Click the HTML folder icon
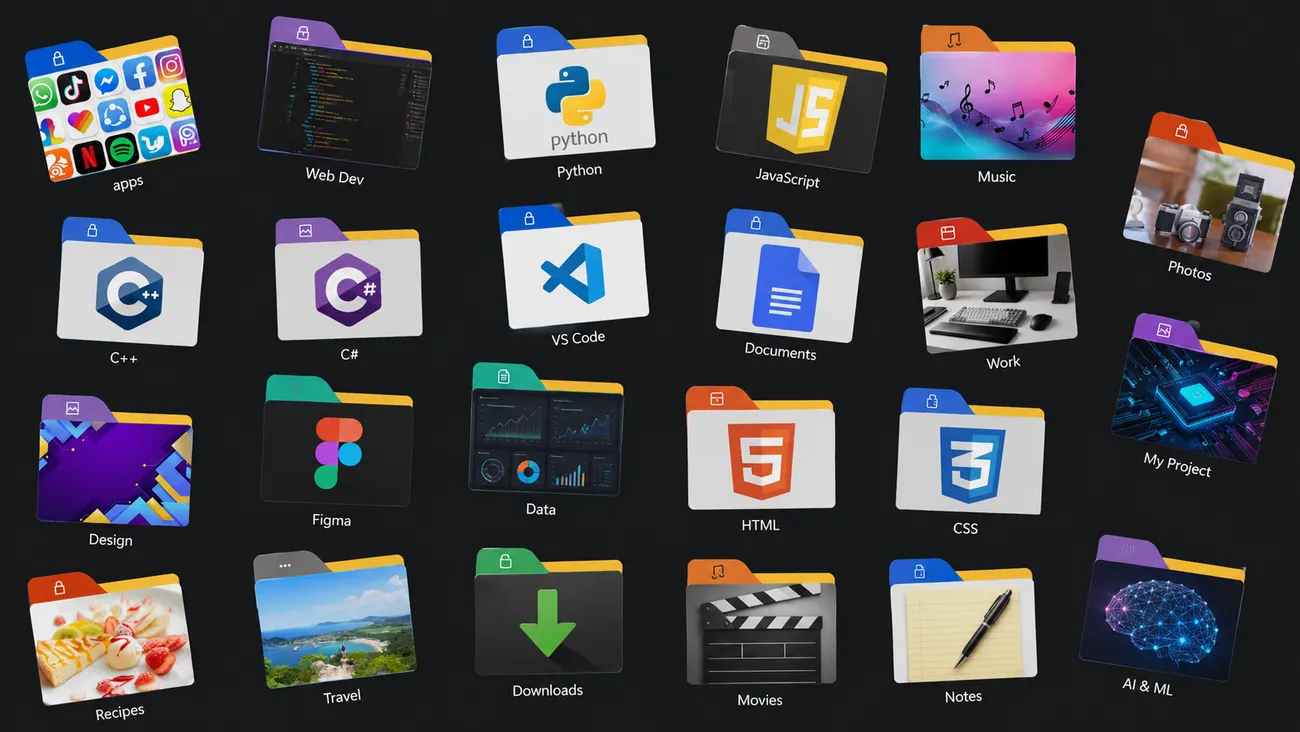The height and width of the screenshot is (732, 1300). 761,449
